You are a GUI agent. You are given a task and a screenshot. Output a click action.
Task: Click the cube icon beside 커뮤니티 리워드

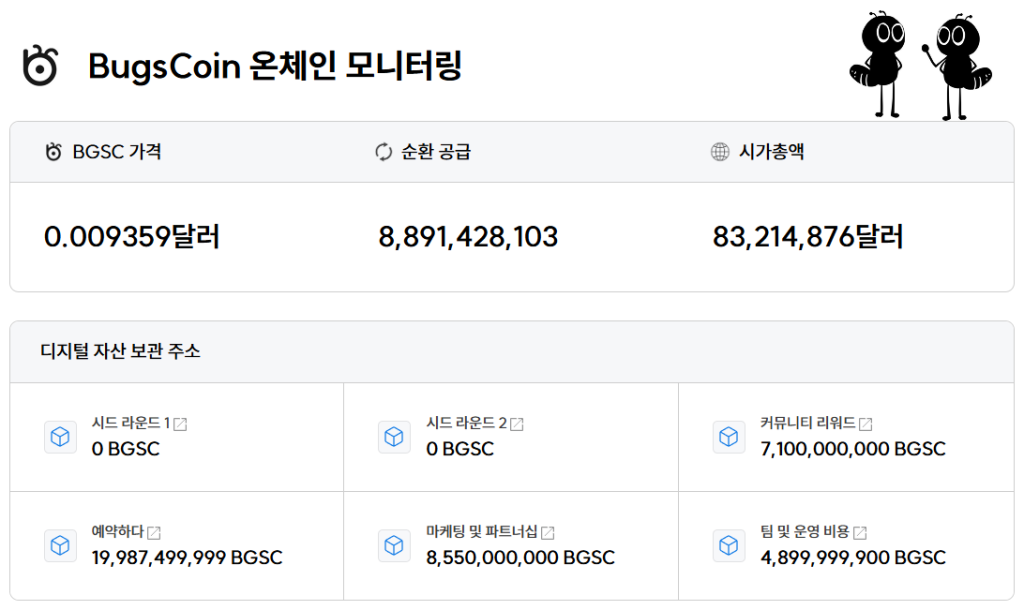(728, 437)
